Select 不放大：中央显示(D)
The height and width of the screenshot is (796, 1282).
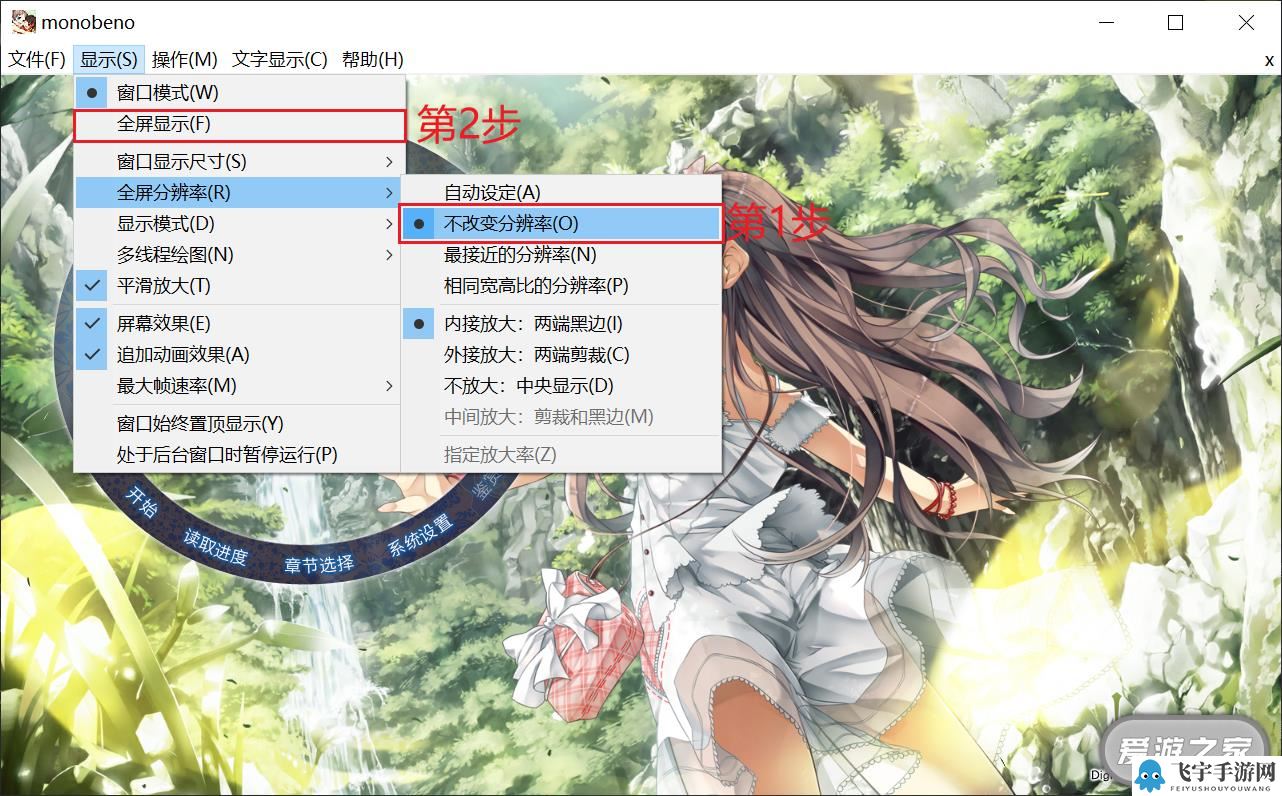[561, 385]
